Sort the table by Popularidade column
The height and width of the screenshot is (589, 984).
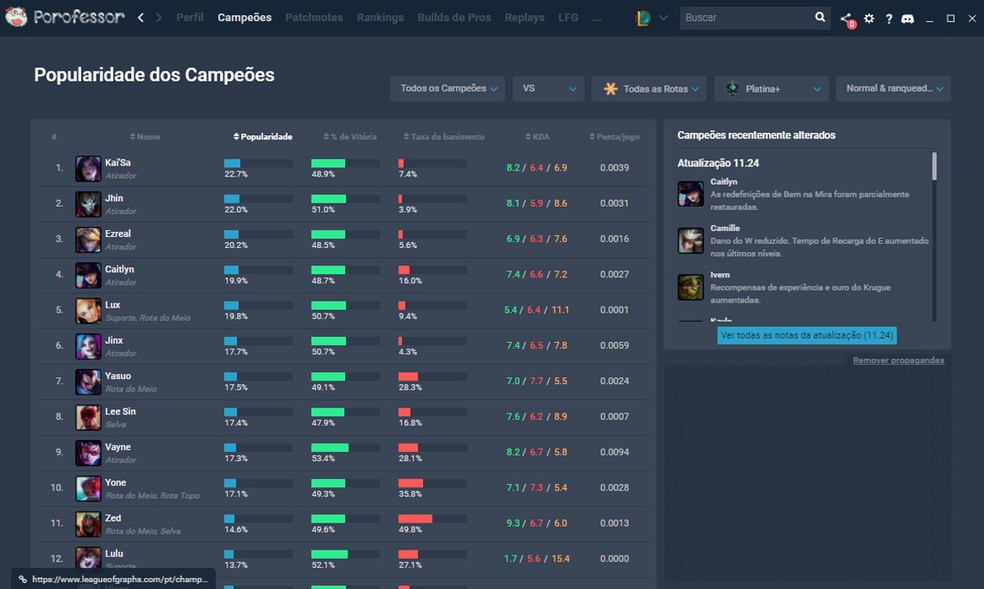(x=262, y=136)
